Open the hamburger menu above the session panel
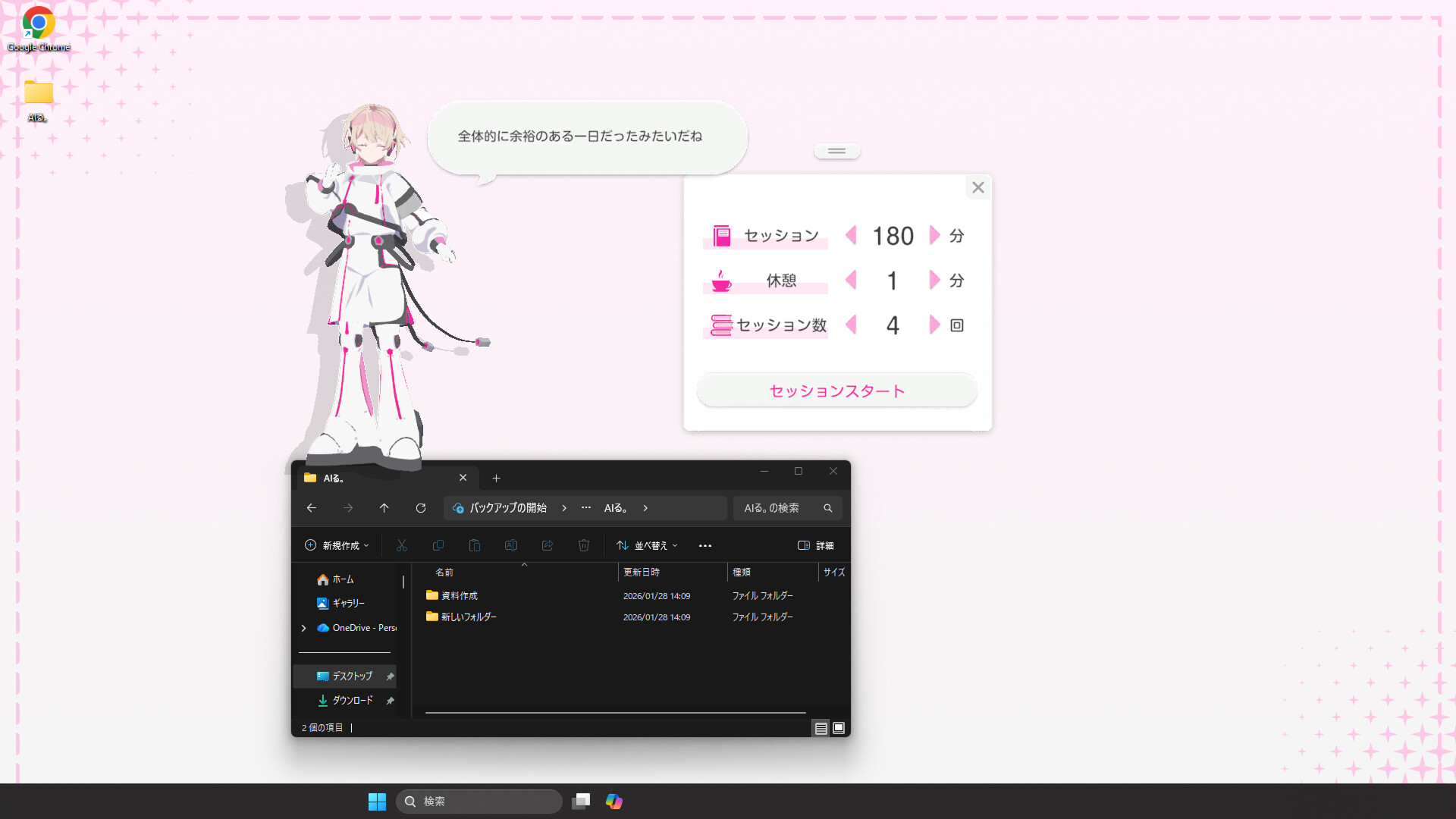 click(x=836, y=150)
